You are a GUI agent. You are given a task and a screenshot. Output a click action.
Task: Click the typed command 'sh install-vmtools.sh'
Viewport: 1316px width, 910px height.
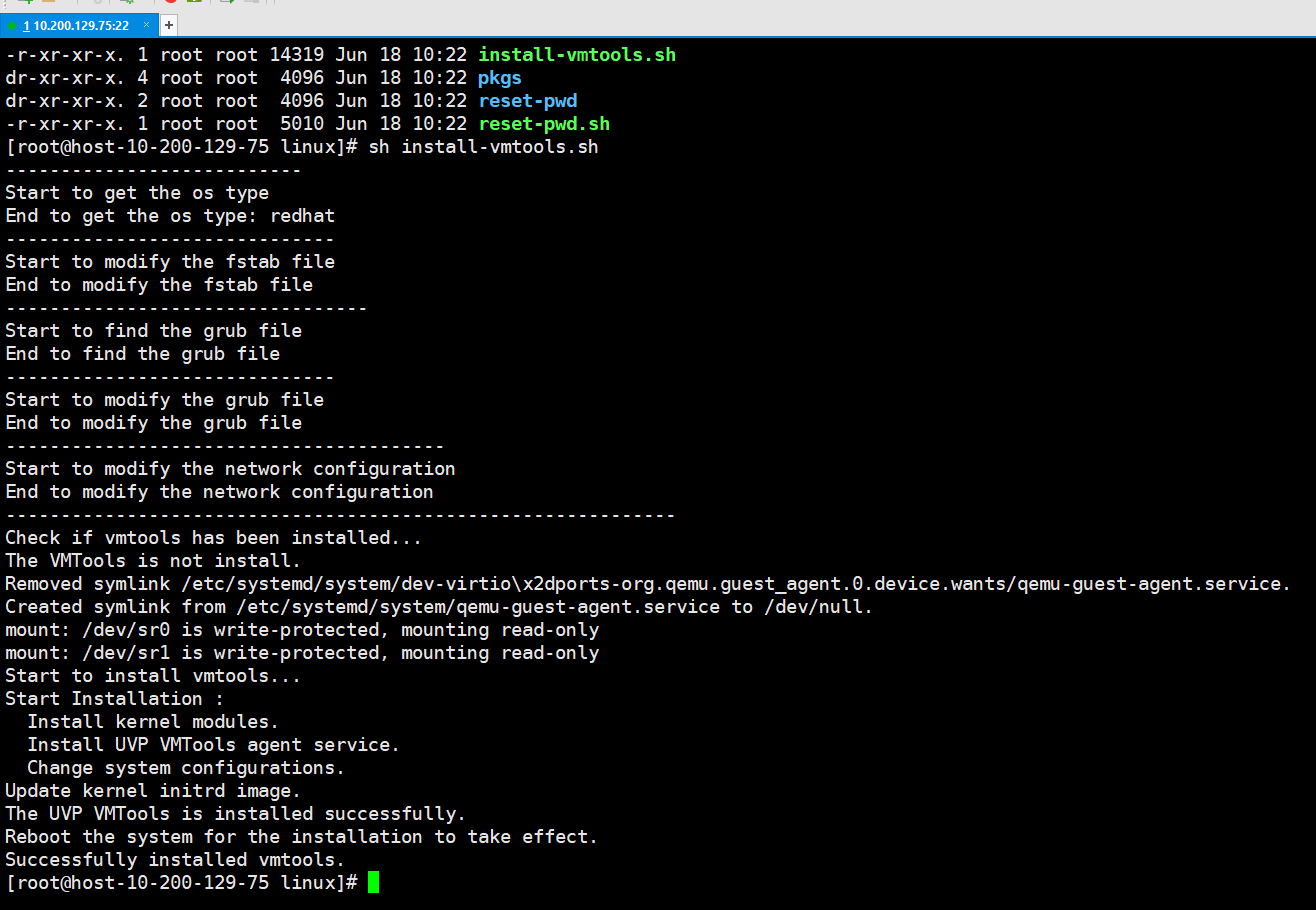coord(483,147)
